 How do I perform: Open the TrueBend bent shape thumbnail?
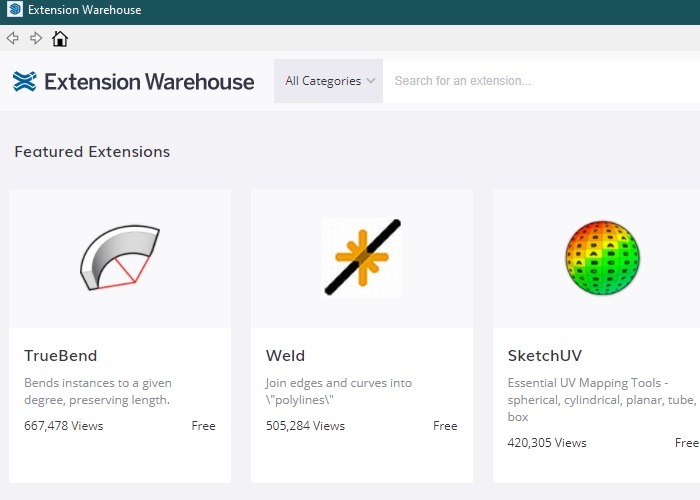tap(120, 258)
